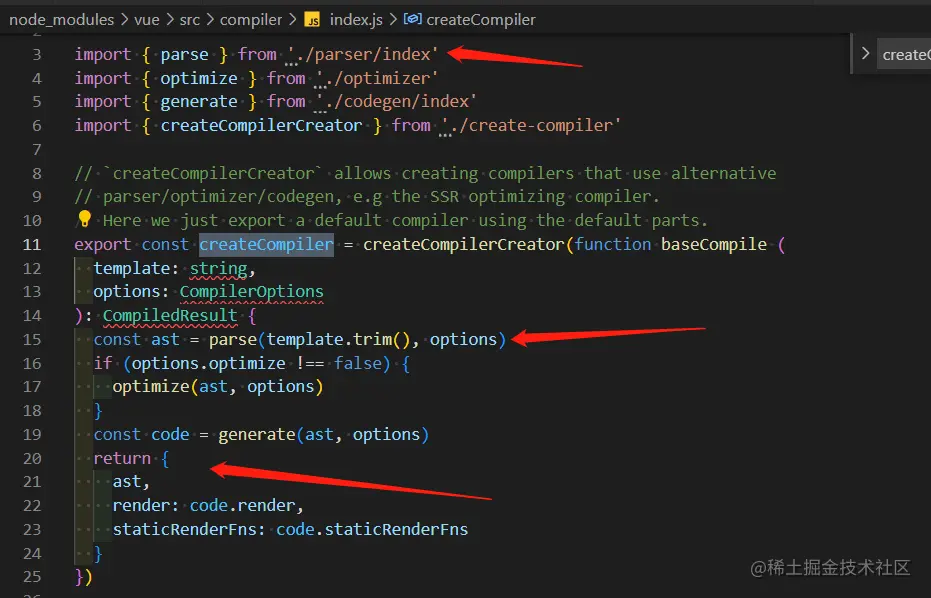Click the highlighted createCompiler identifier
This screenshot has width=931, height=598.
point(266,244)
